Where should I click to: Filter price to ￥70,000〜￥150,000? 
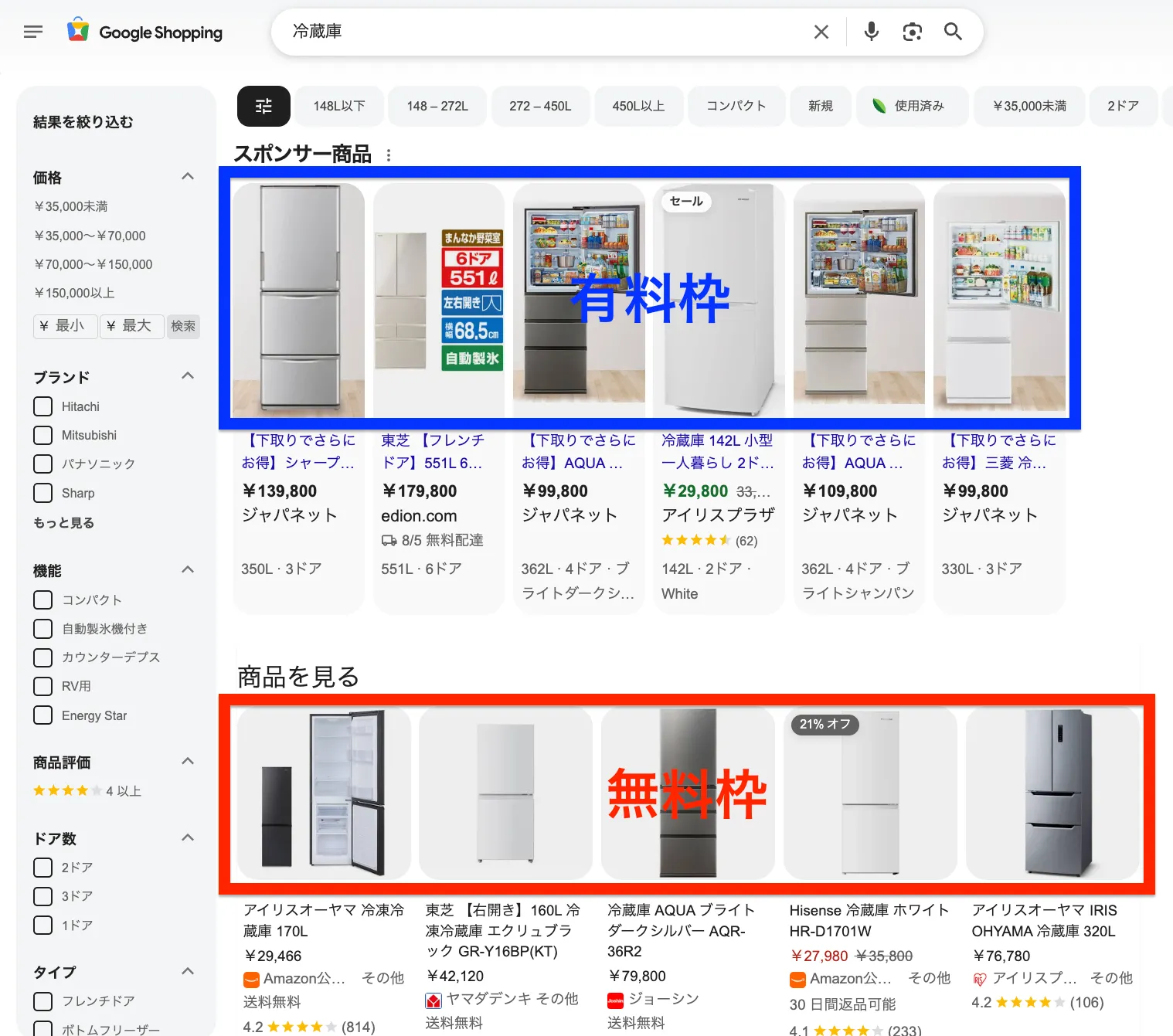tap(93, 264)
